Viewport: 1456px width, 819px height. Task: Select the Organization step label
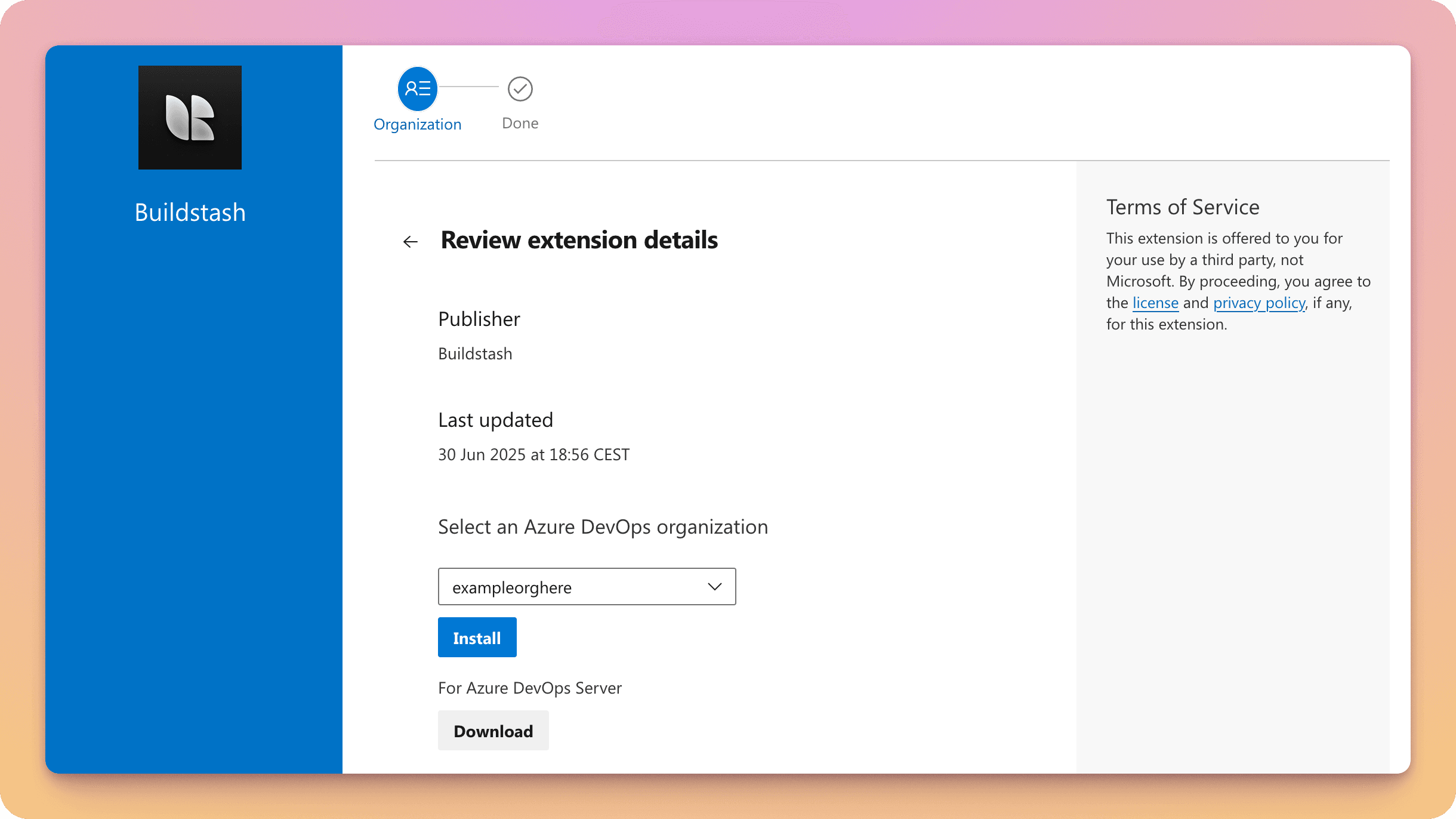[x=417, y=124]
